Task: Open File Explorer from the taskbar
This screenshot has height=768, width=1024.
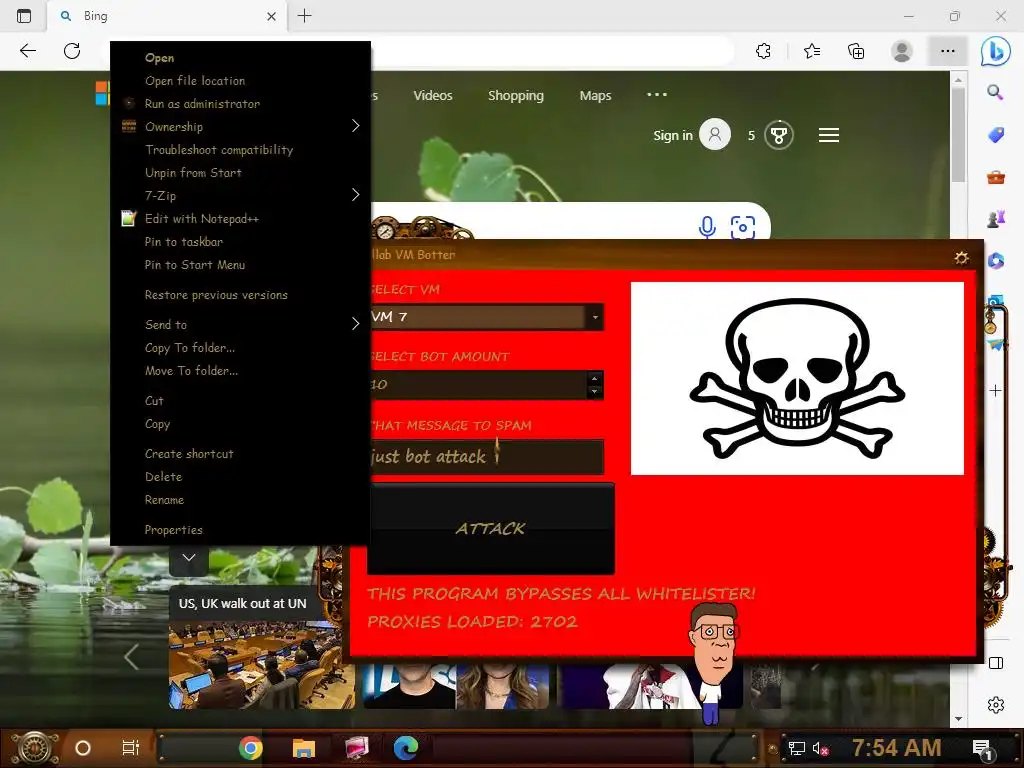Action: pyautogui.click(x=304, y=748)
